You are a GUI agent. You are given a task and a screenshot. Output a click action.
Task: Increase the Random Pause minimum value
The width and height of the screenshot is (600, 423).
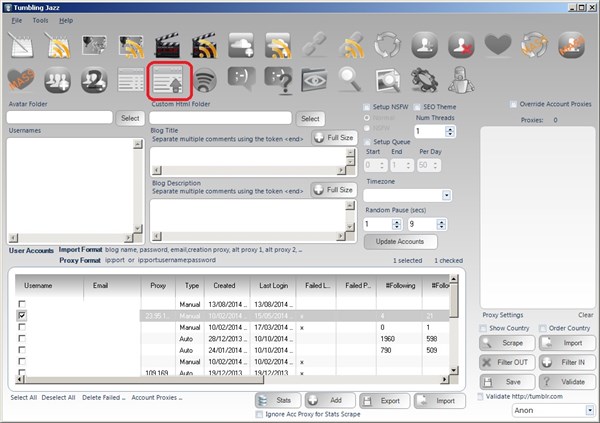coord(397,222)
